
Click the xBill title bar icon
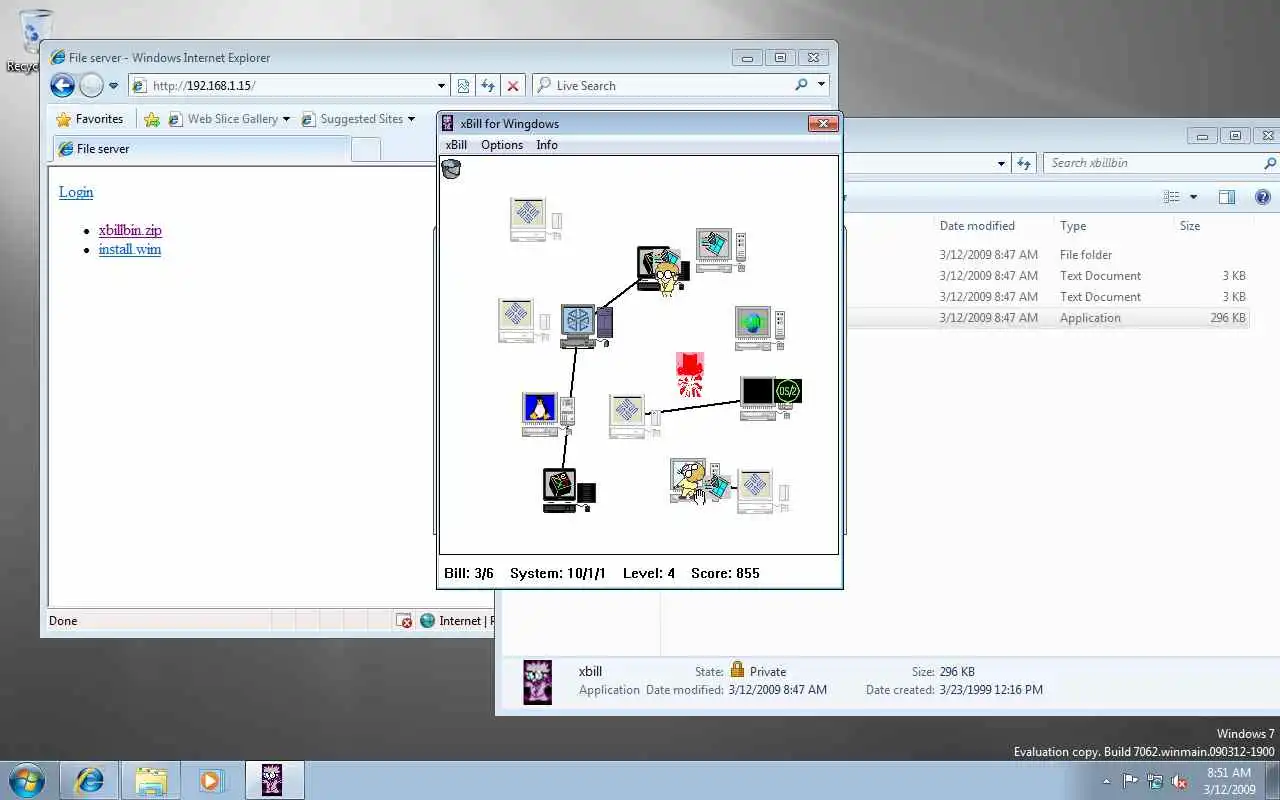click(x=448, y=123)
